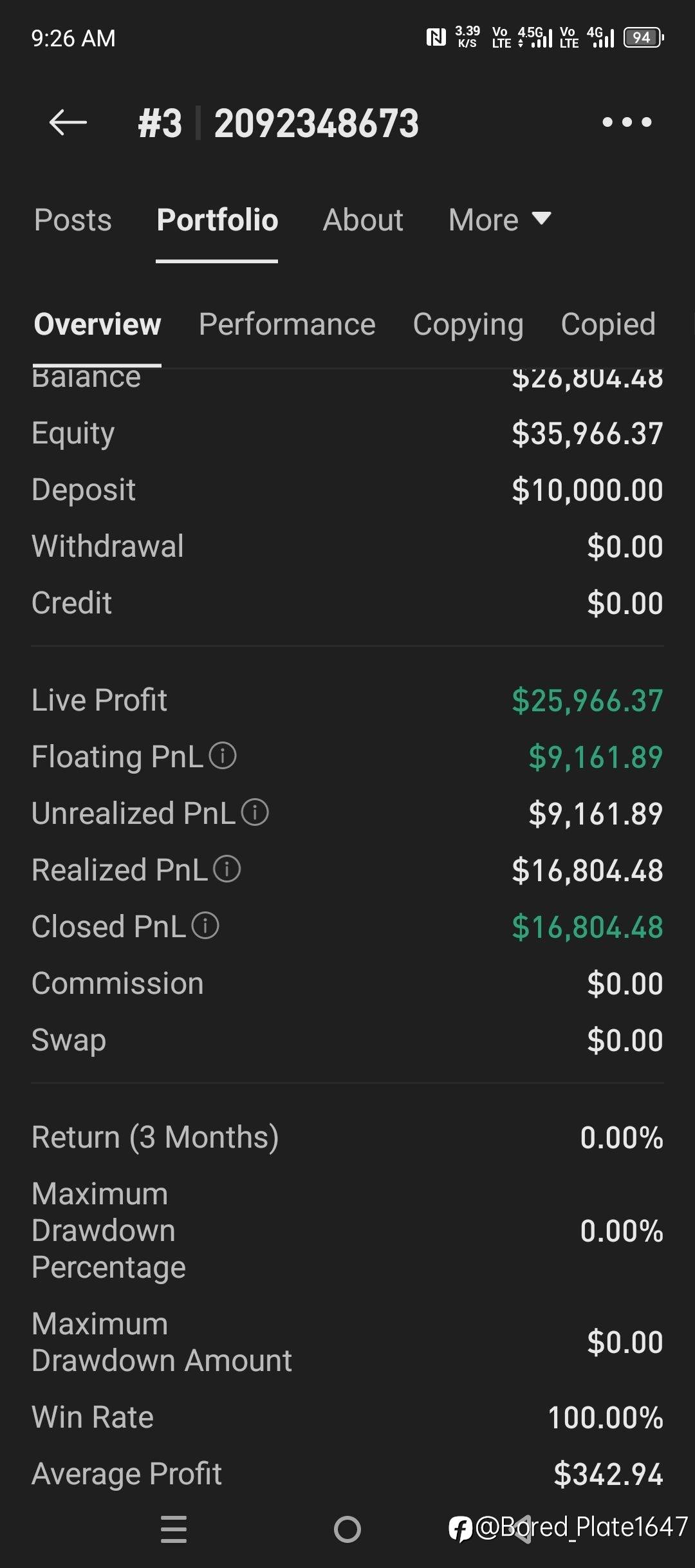
Task: Open the About tab
Action: coord(363,220)
